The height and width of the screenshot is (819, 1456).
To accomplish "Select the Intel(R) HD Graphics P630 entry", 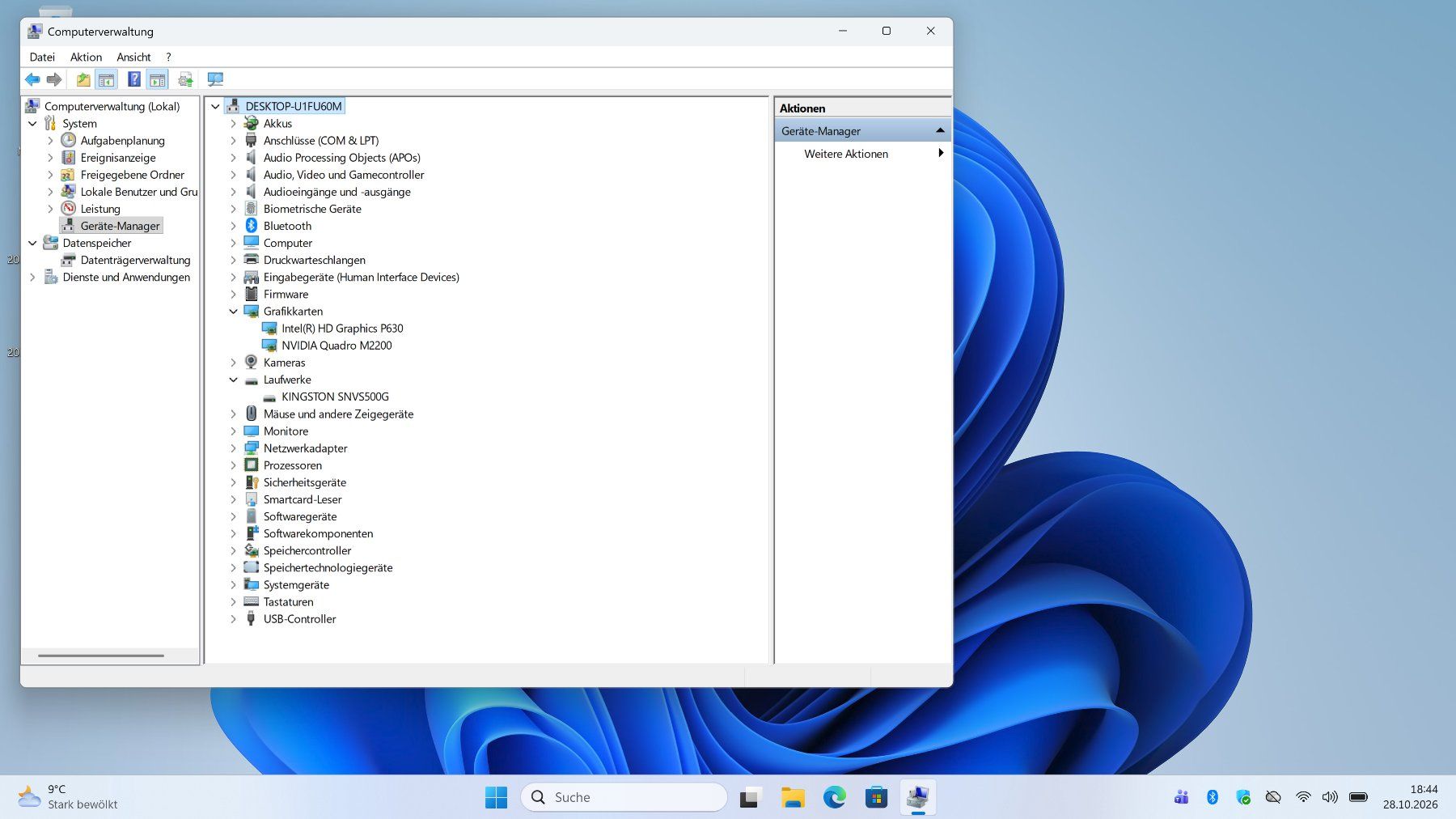I will tap(342, 329).
